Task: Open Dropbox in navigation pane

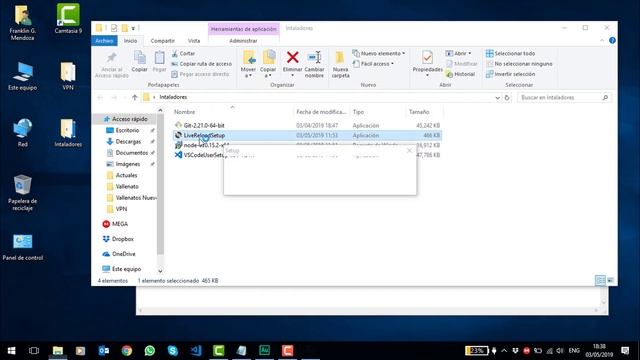Action: point(122,239)
